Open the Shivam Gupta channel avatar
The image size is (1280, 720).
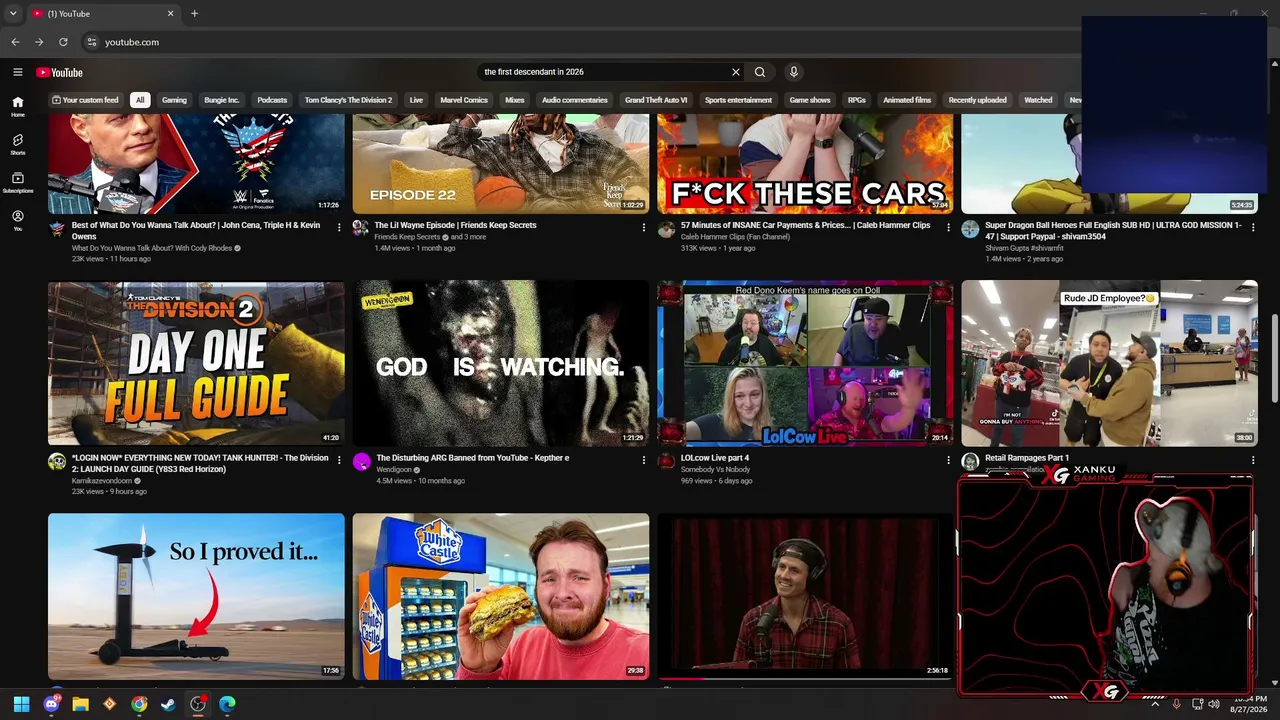(970, 229)
